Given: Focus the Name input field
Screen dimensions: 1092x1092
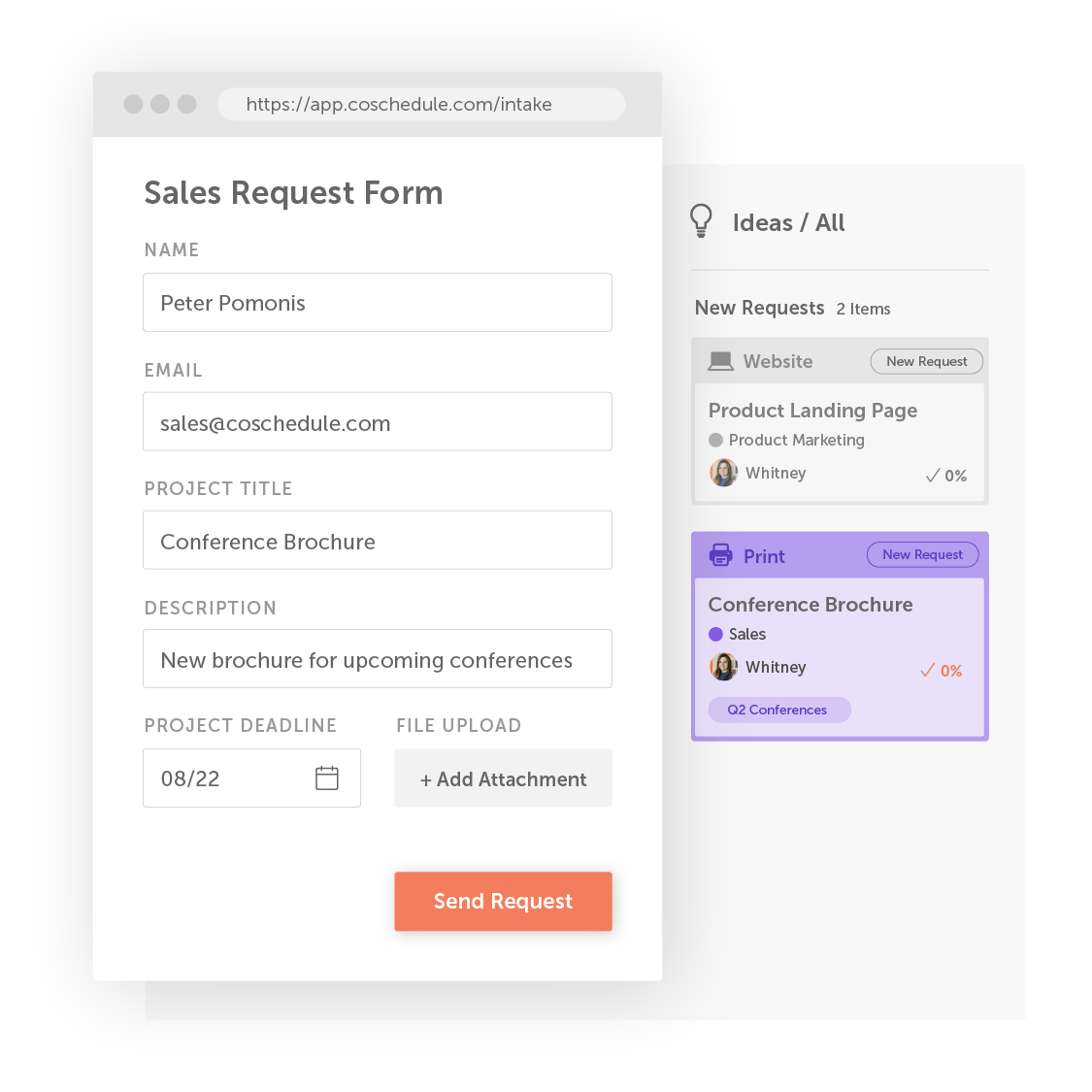Looking at the screenshot, I should (x=377, y=303).
